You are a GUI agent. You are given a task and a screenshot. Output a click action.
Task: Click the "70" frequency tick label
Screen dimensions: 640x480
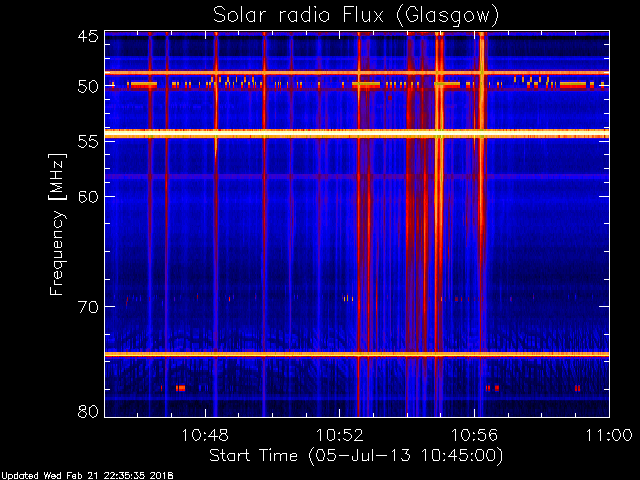tap(88, 307)
